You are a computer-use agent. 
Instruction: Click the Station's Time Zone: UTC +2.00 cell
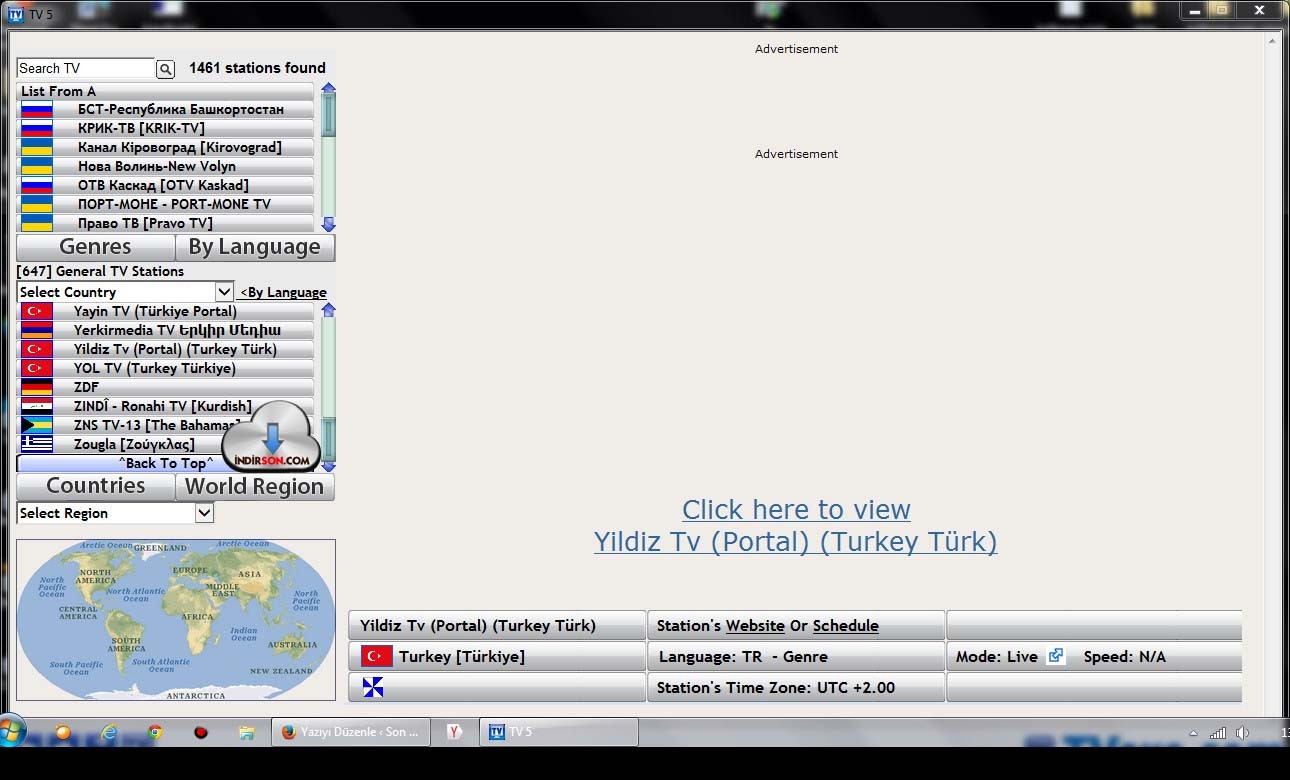796,688
